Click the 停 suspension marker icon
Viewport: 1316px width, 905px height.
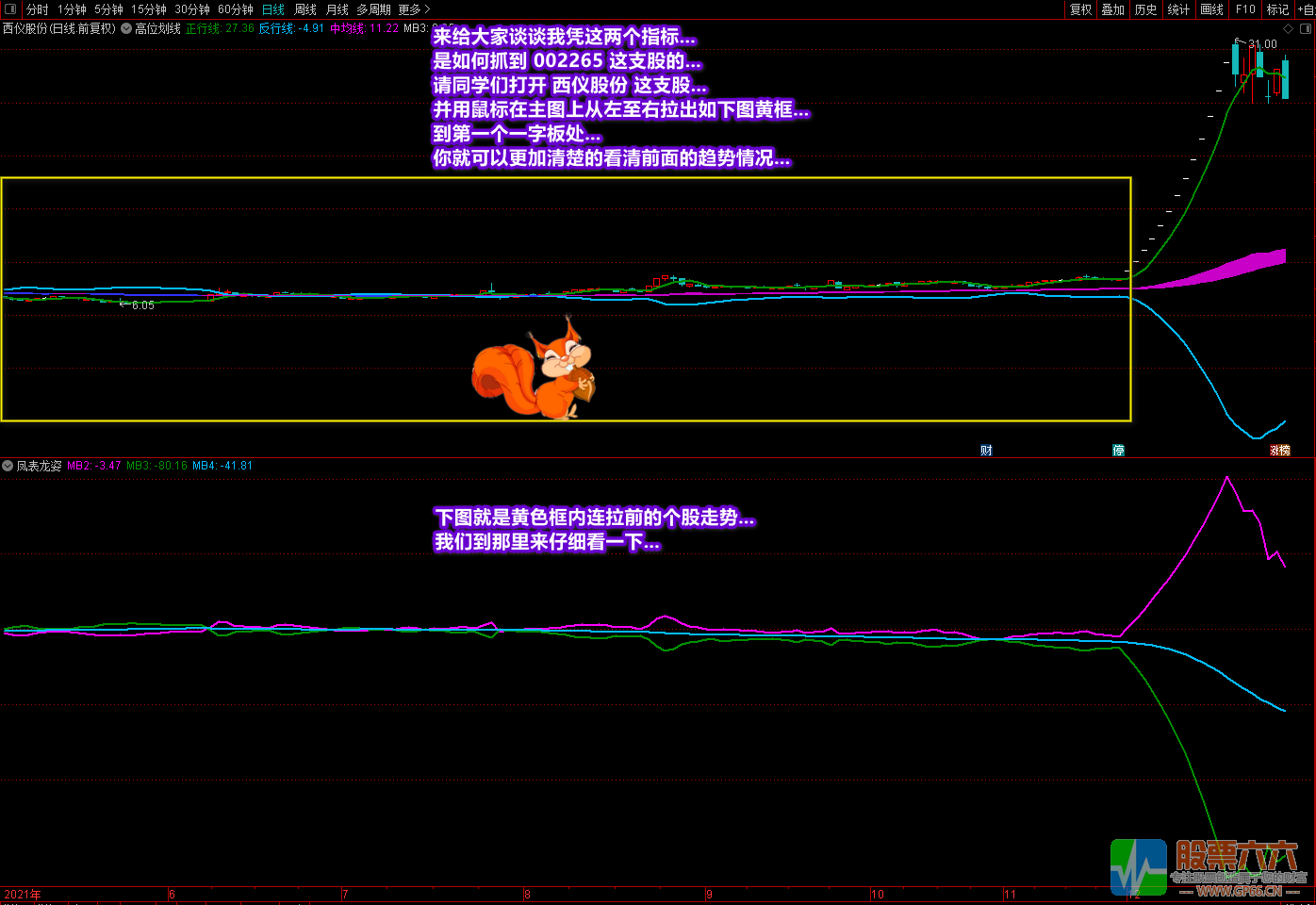(x=1118, y=451)
